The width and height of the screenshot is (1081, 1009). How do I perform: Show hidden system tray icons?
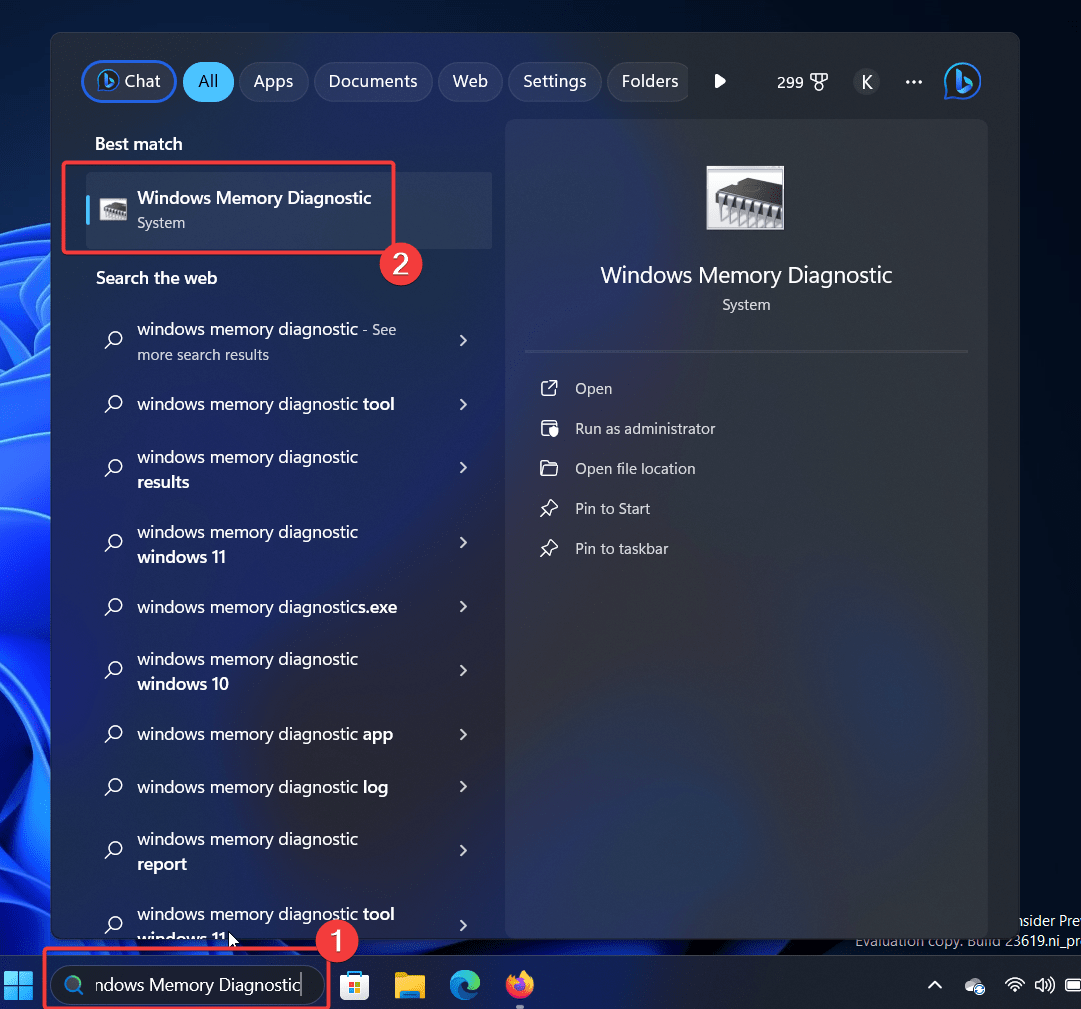[935, 985]
